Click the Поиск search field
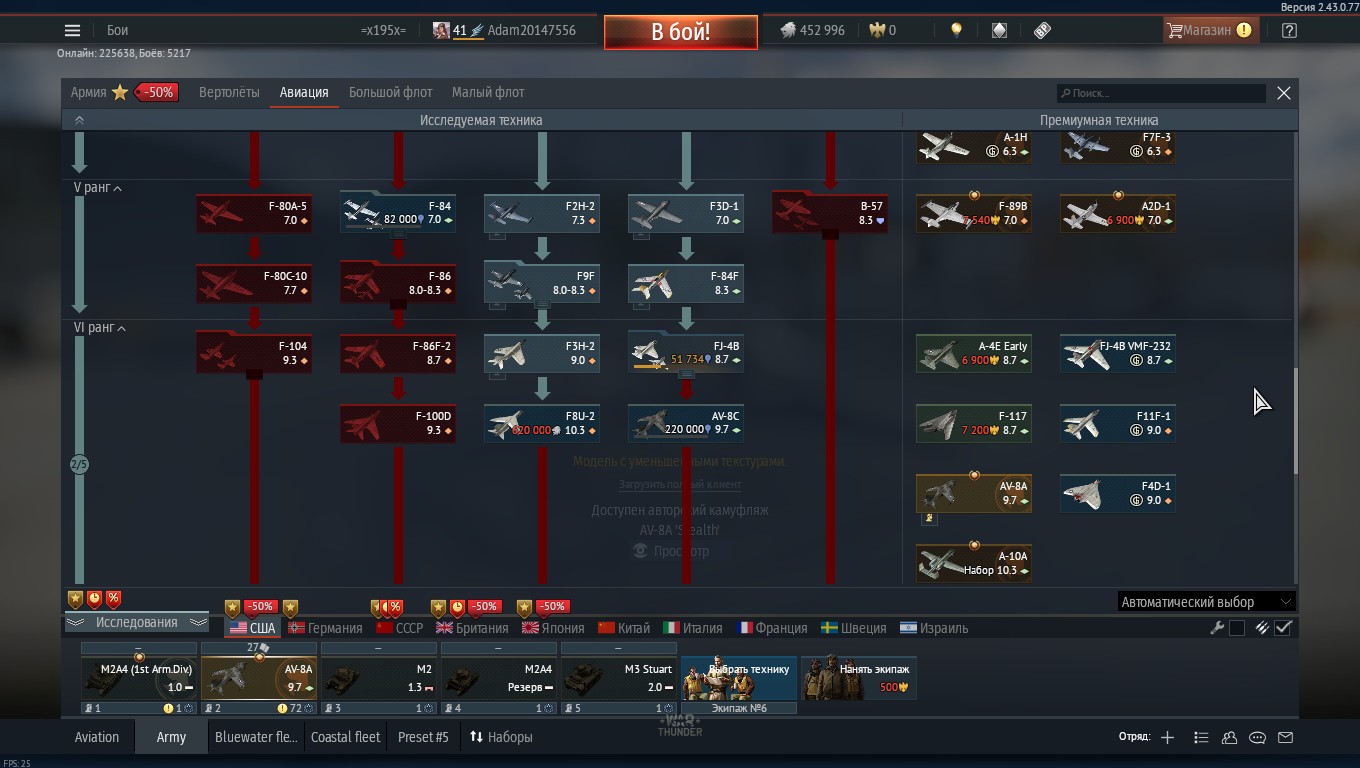Image resolution: width=1360 pixels, height=768 pixels. [1161, 93]
